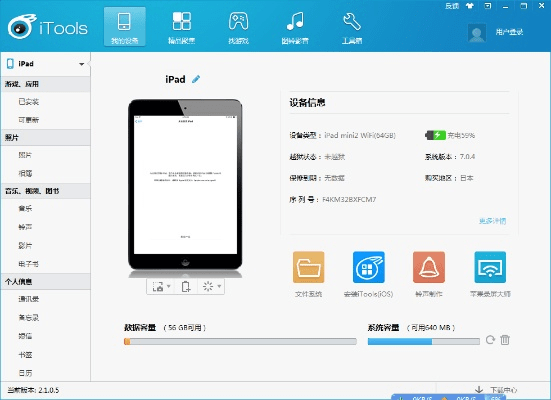This screenshot has height=400, width=551.
Task: Click the green battery charging icon
Action: click(x=435, y=135)
